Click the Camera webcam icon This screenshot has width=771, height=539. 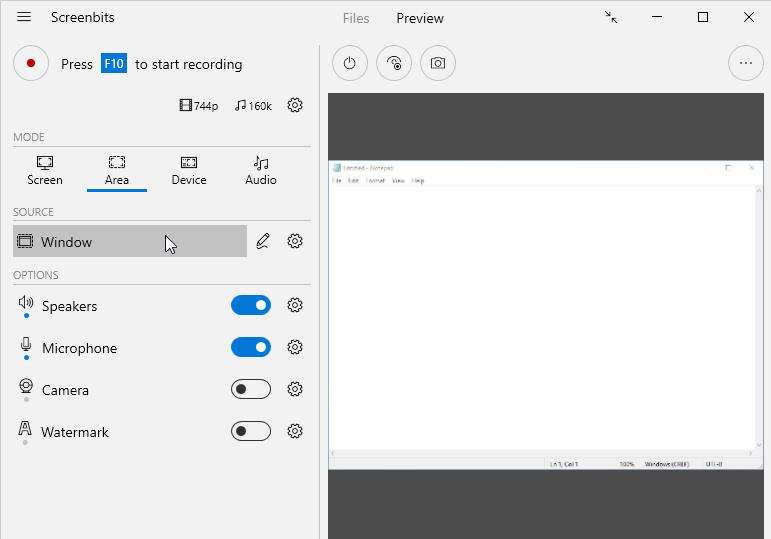(x=26, y=386)
